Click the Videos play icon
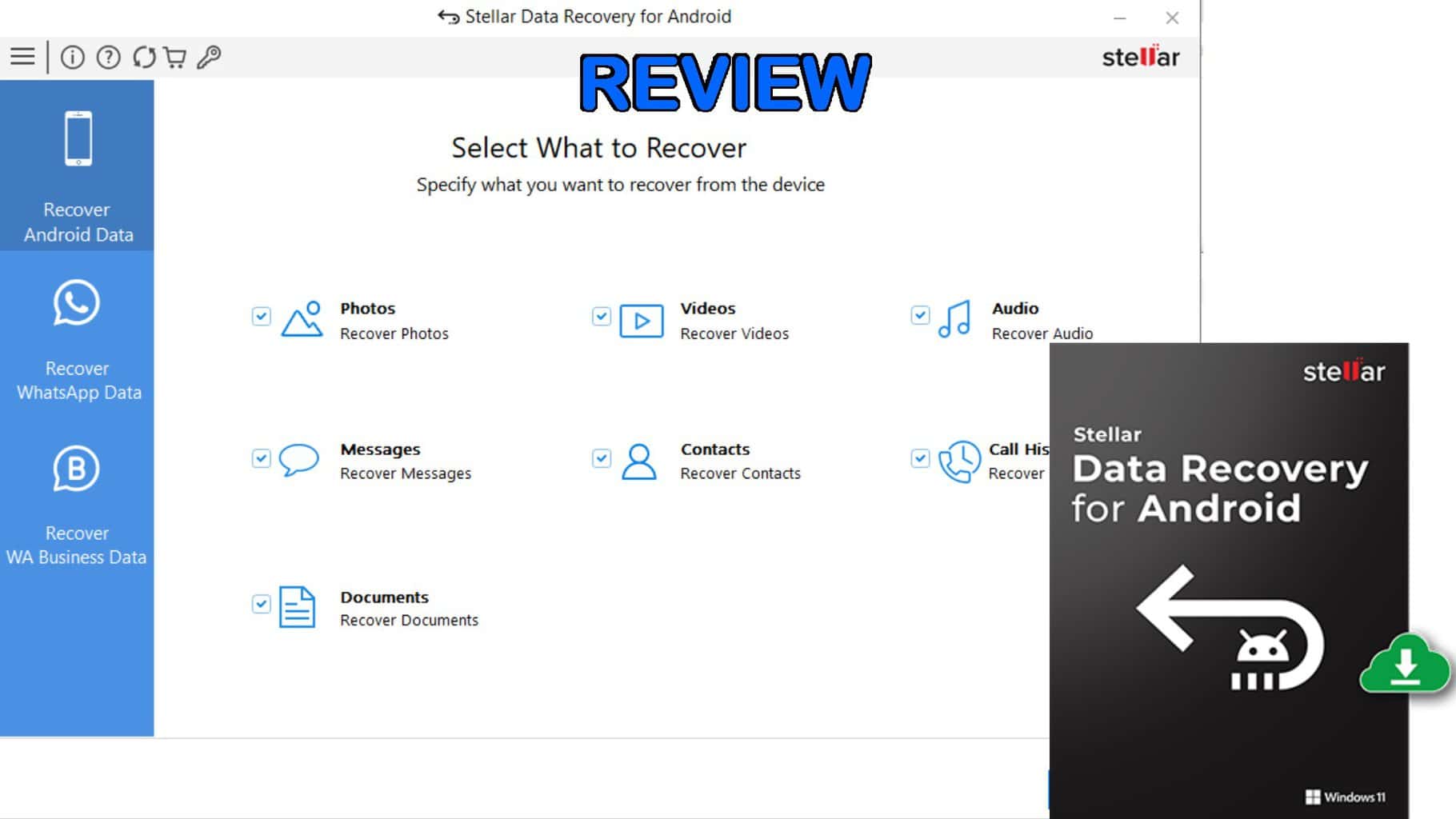 (642, 321)
